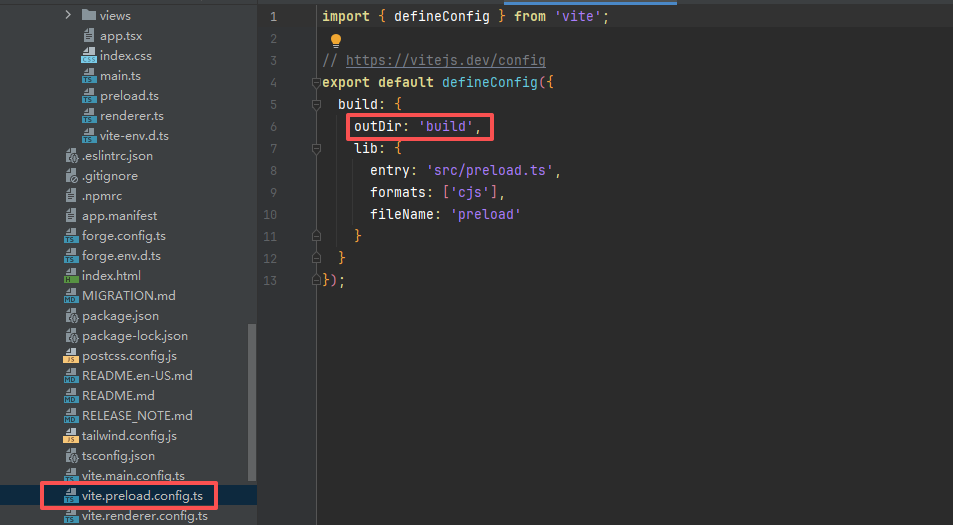Select forge.env.d.ts file
This screenshot has height=525, width=953.
[x=122, y=256]
